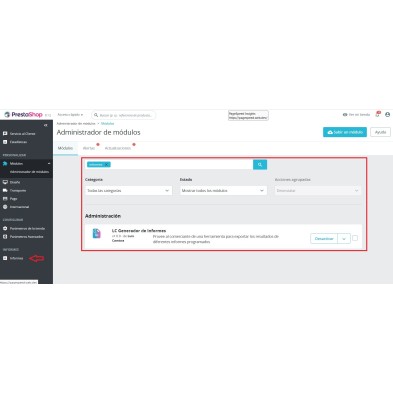Open Estadísticas sidebar icon
This screenshot has width=393, height=393.
click(5, 142)
